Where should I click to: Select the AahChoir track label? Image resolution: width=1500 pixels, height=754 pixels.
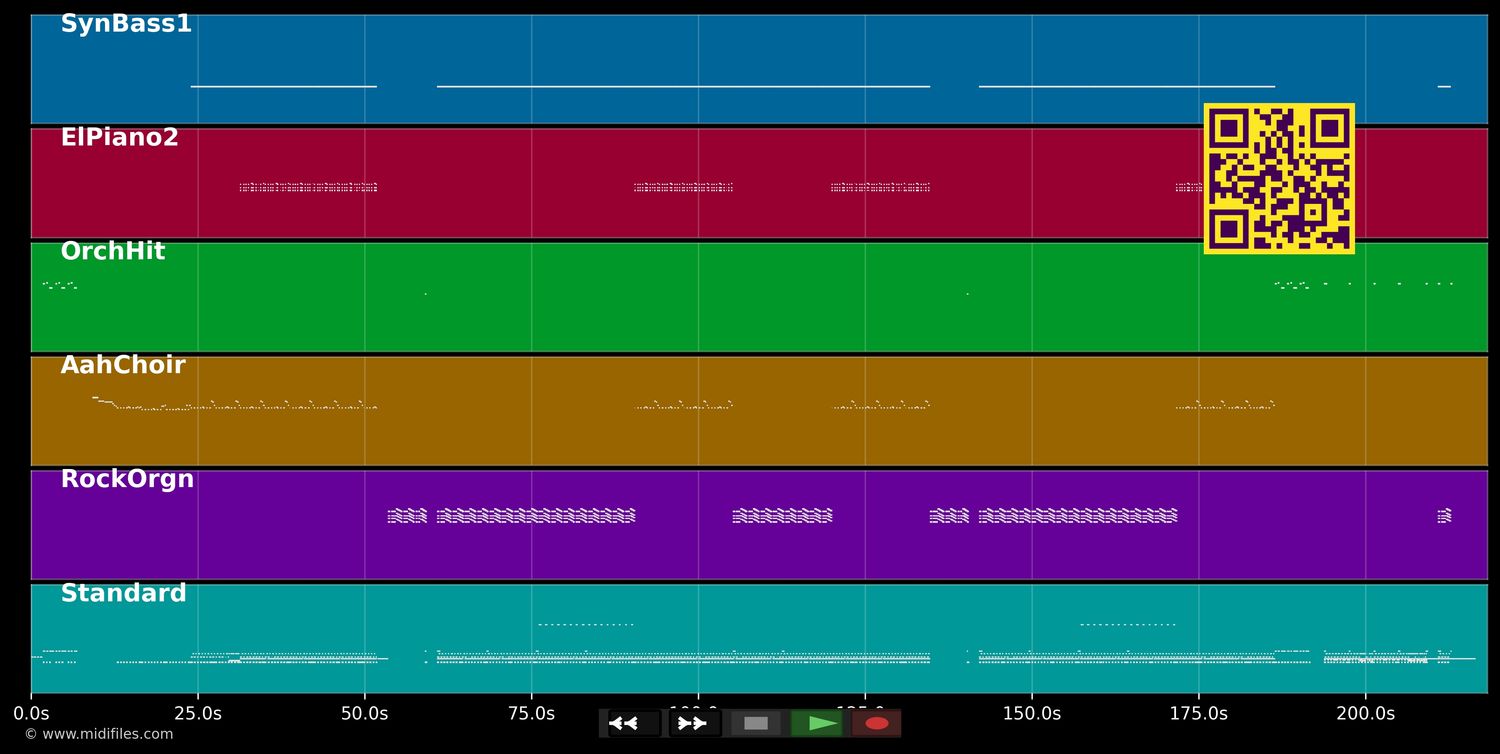click(x=123, y=366)
